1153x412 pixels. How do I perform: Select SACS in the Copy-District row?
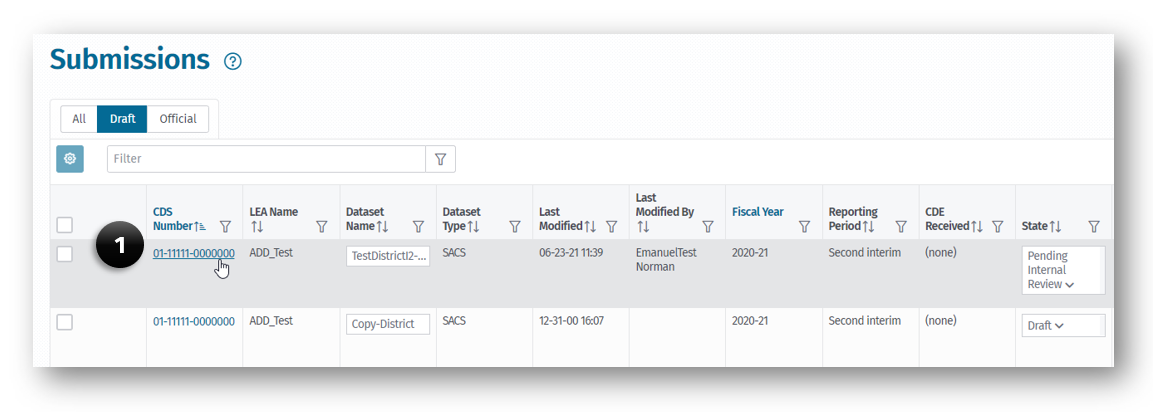pyautogui.click(x=454, y=322)
